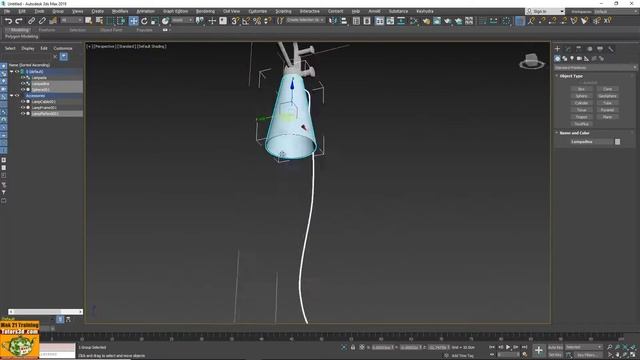Toggle the Layer Explorer icon
This screenshot has height=360, width=640.
367,21
